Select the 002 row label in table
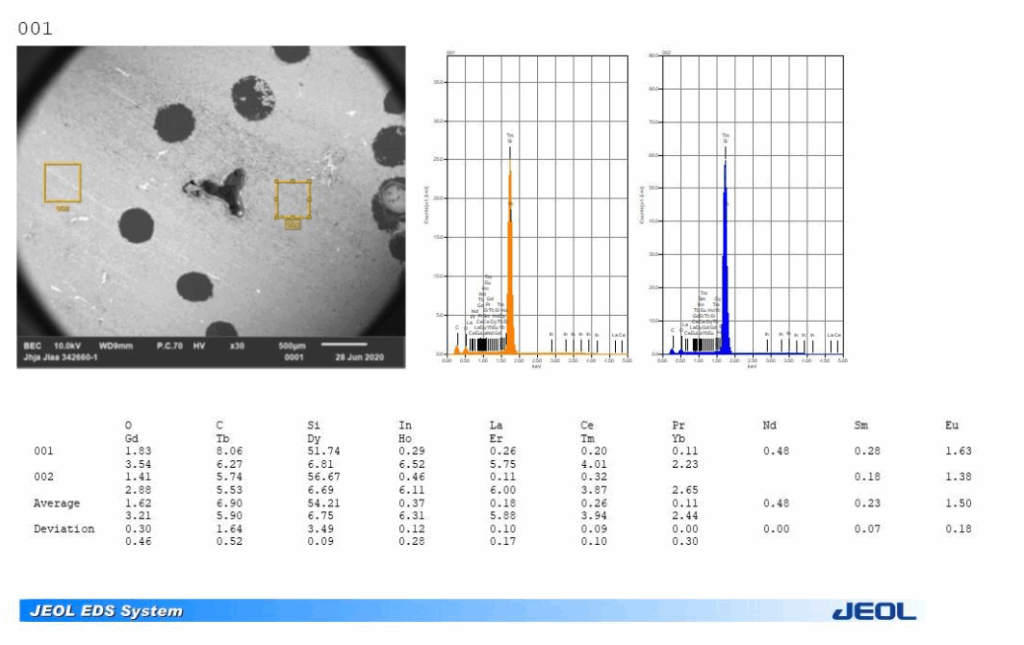Screen dimensions: 1024x645 coord(44,477)
